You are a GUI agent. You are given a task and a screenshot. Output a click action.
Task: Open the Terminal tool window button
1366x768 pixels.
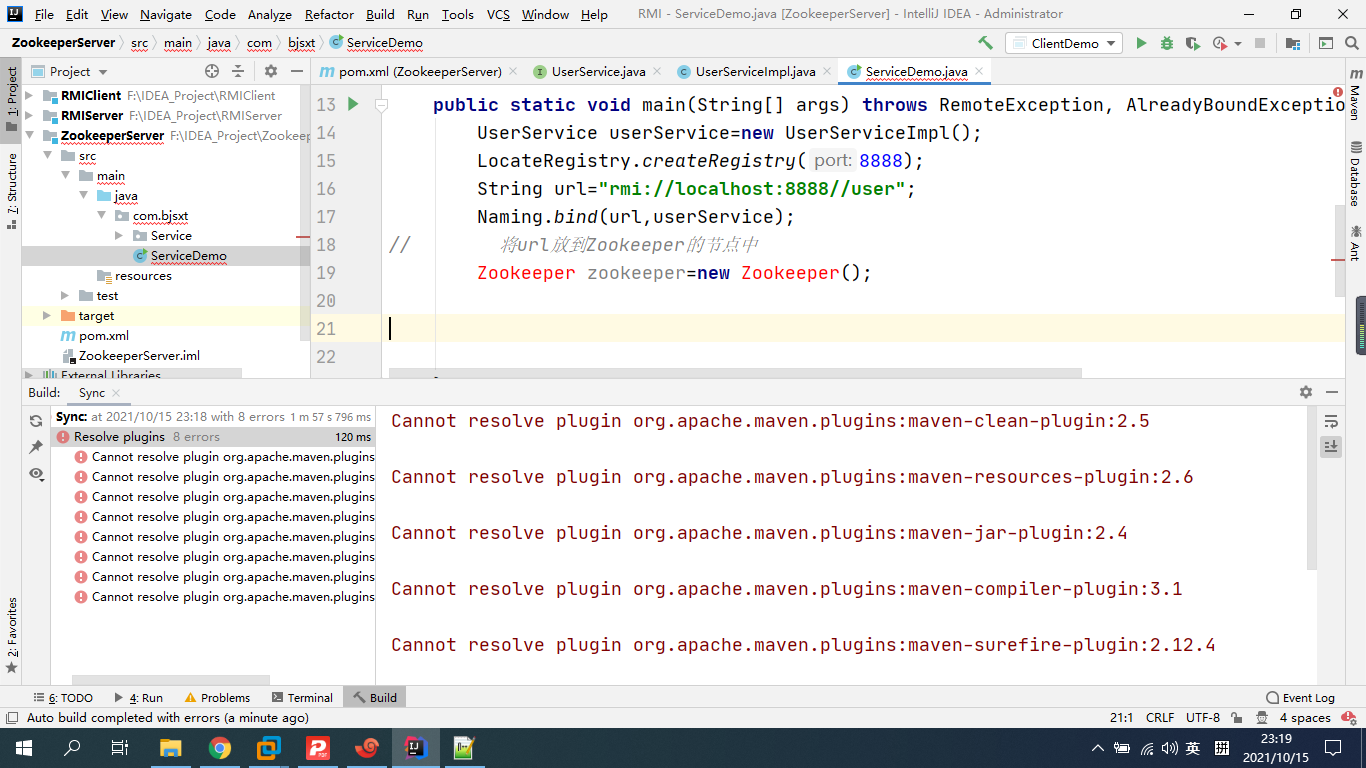(302, 698)
